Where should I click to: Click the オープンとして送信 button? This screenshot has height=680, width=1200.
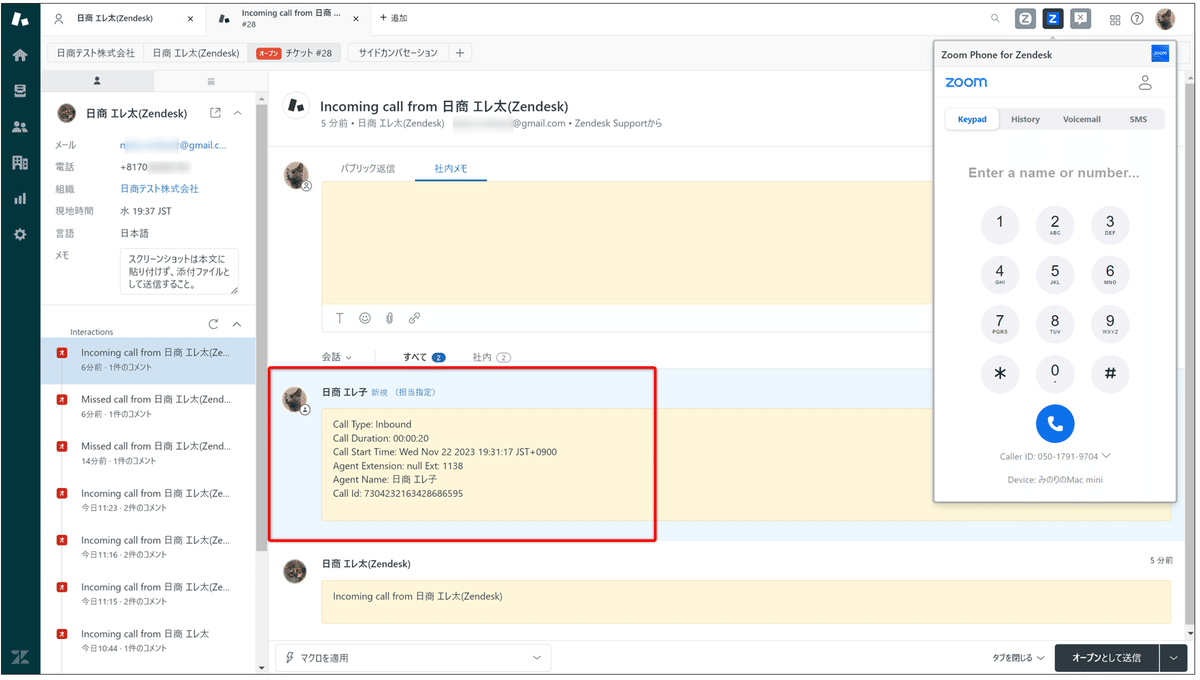1106,658
